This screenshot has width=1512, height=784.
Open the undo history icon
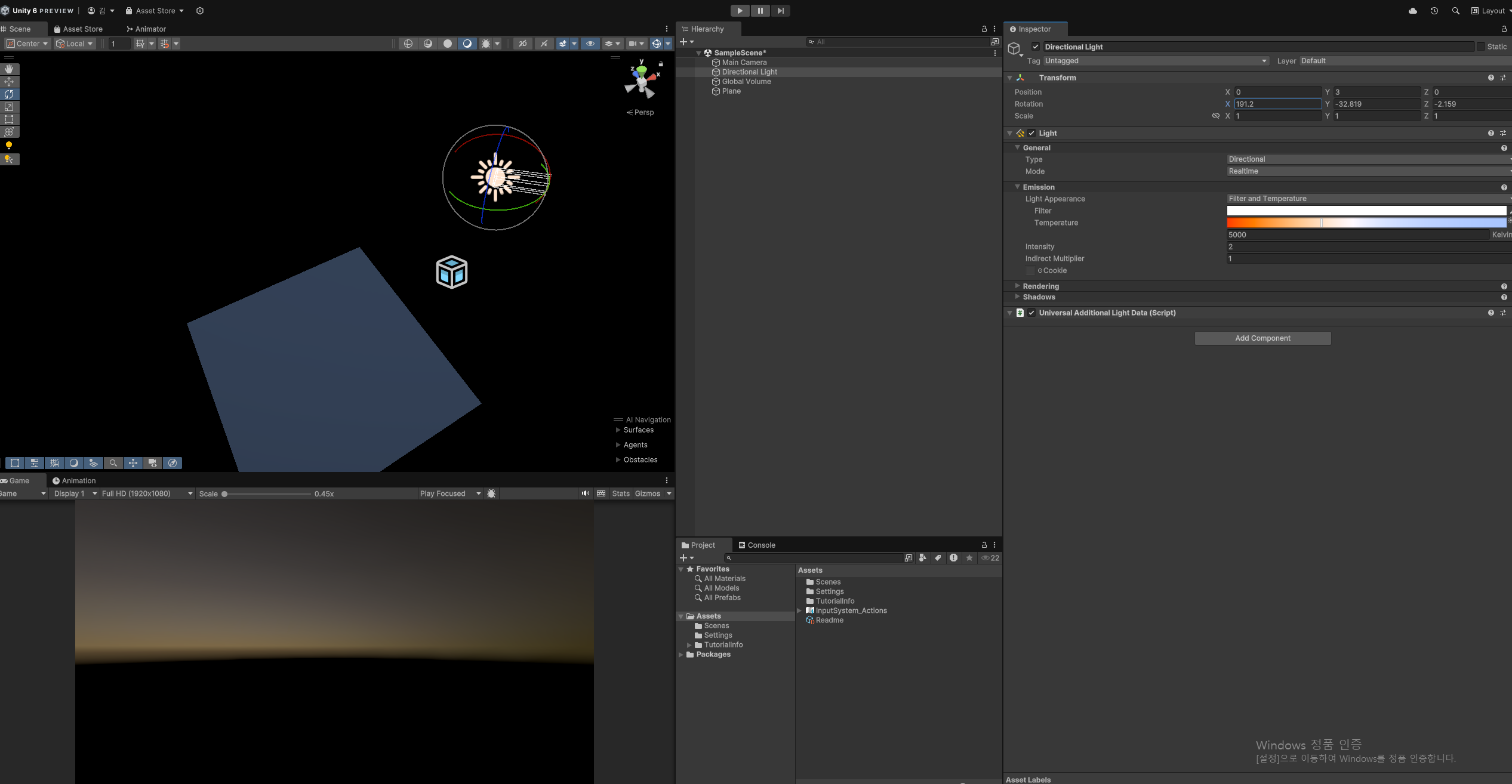tap(1434, 11)
